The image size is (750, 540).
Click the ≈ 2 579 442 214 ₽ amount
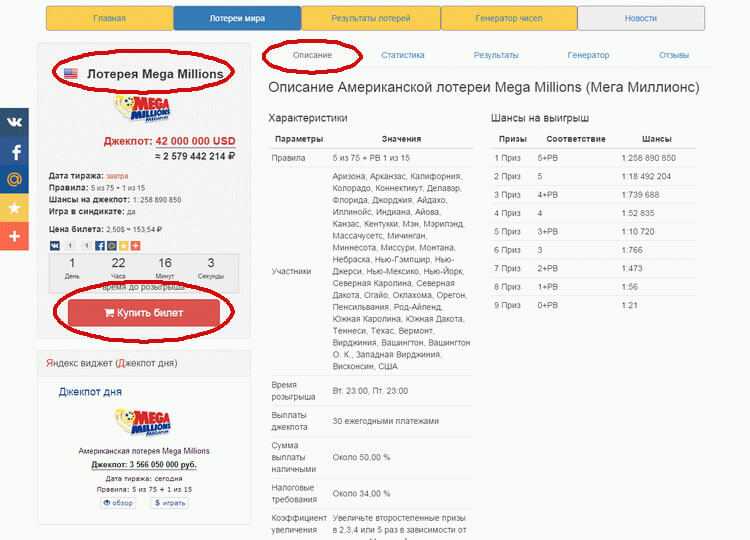(195, 156)
